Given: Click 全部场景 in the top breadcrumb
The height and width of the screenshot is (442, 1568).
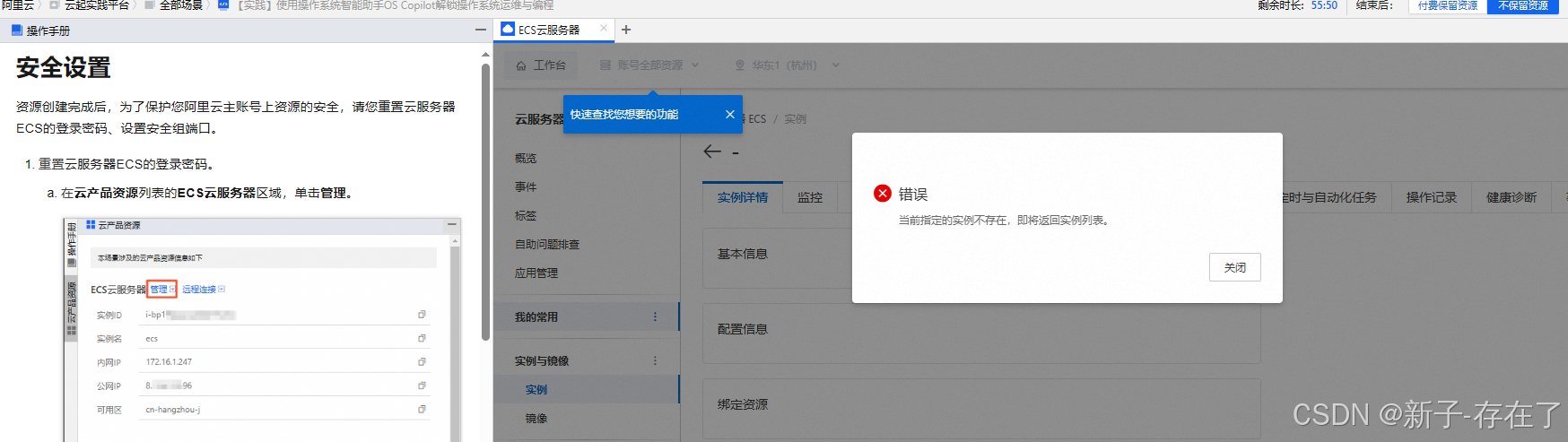Looking at the screenshot, I should click(x=180, y=6).
